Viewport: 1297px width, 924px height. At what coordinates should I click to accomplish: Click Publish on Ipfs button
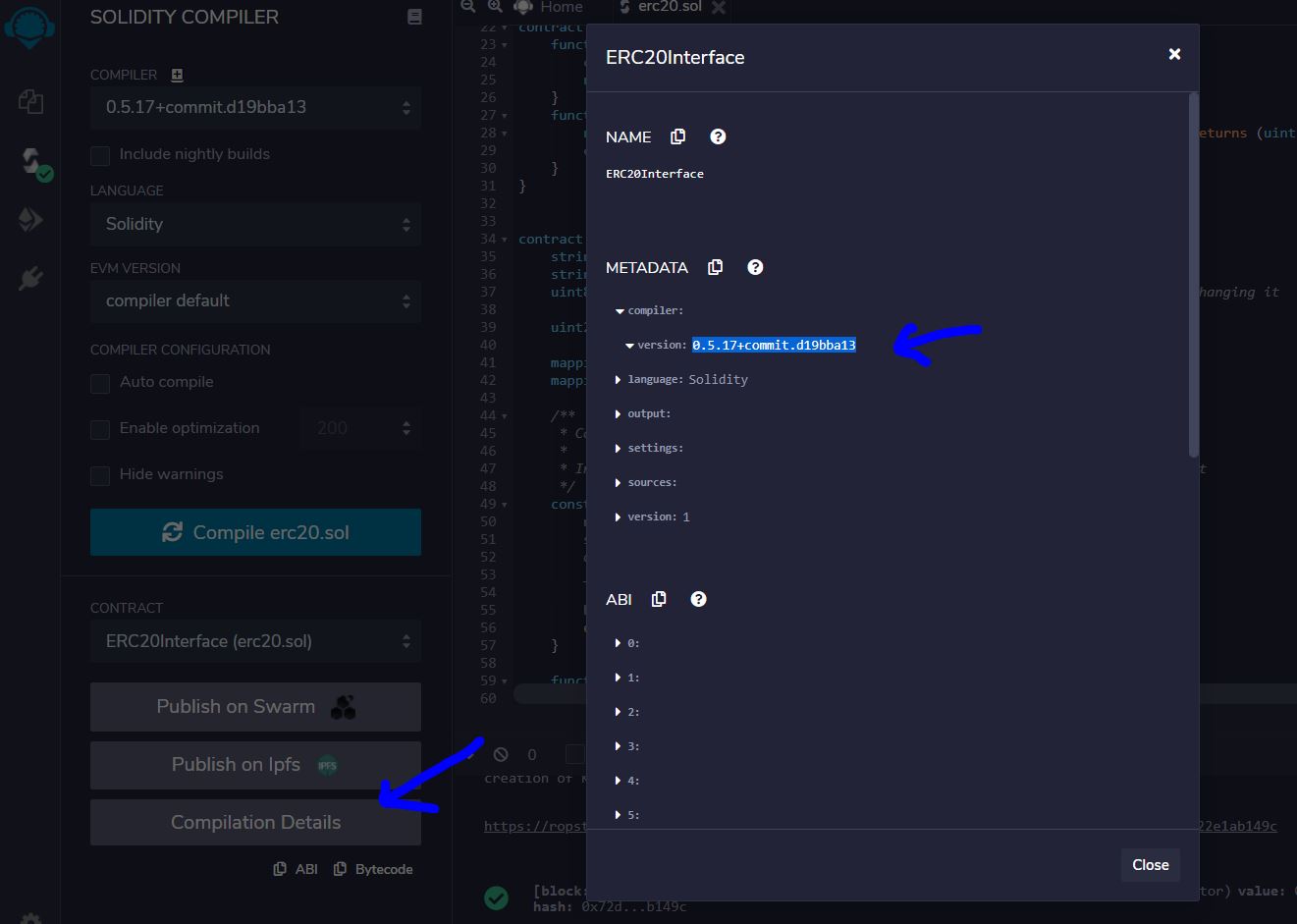click(255, 765)
